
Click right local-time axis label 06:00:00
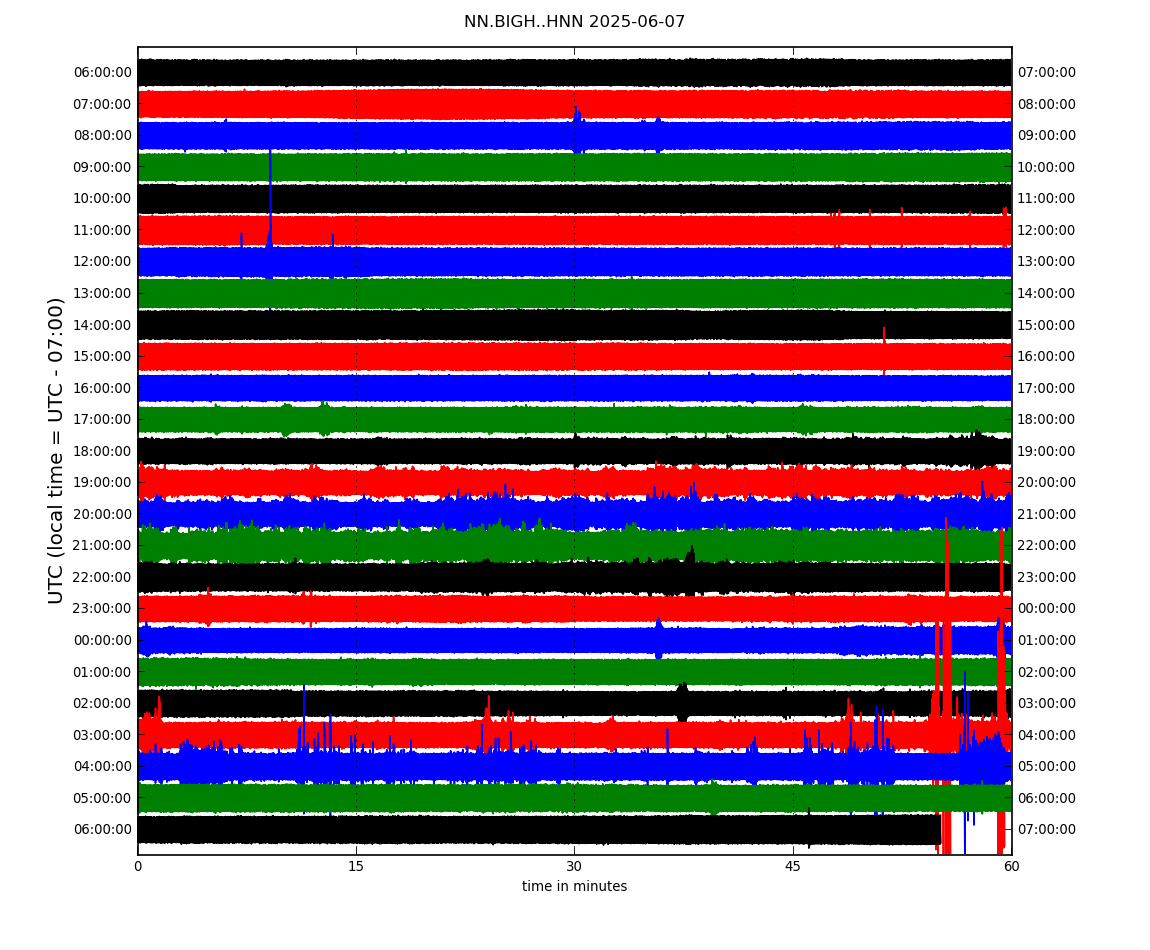coord(1047,798)
